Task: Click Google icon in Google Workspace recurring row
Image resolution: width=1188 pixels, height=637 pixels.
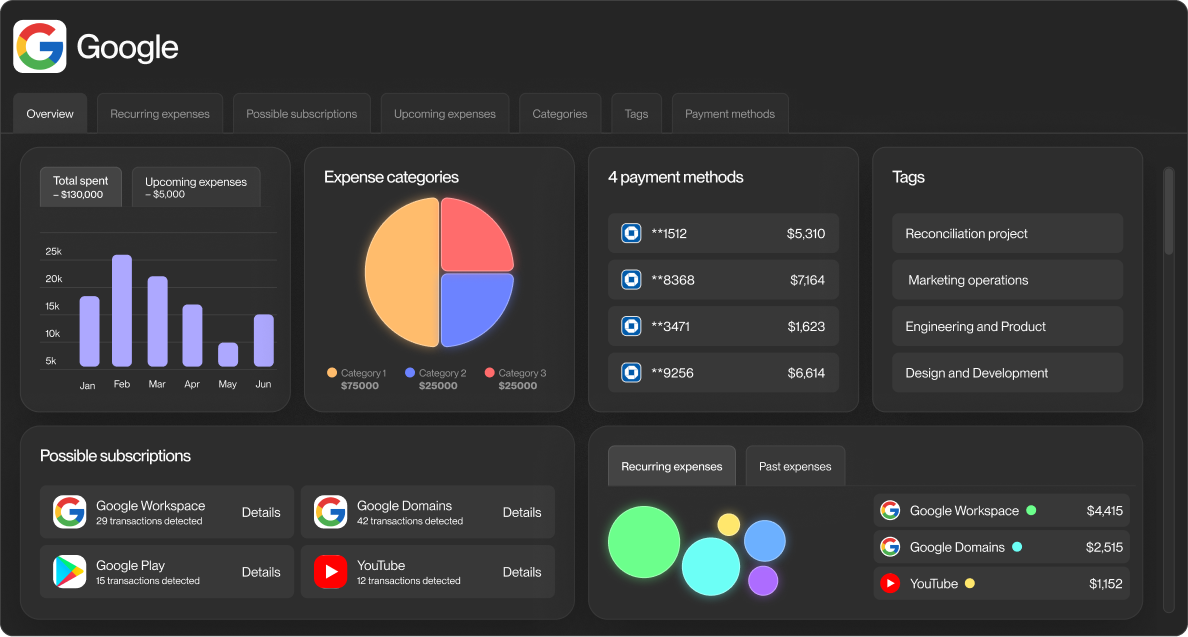Action: click(890, 511)
